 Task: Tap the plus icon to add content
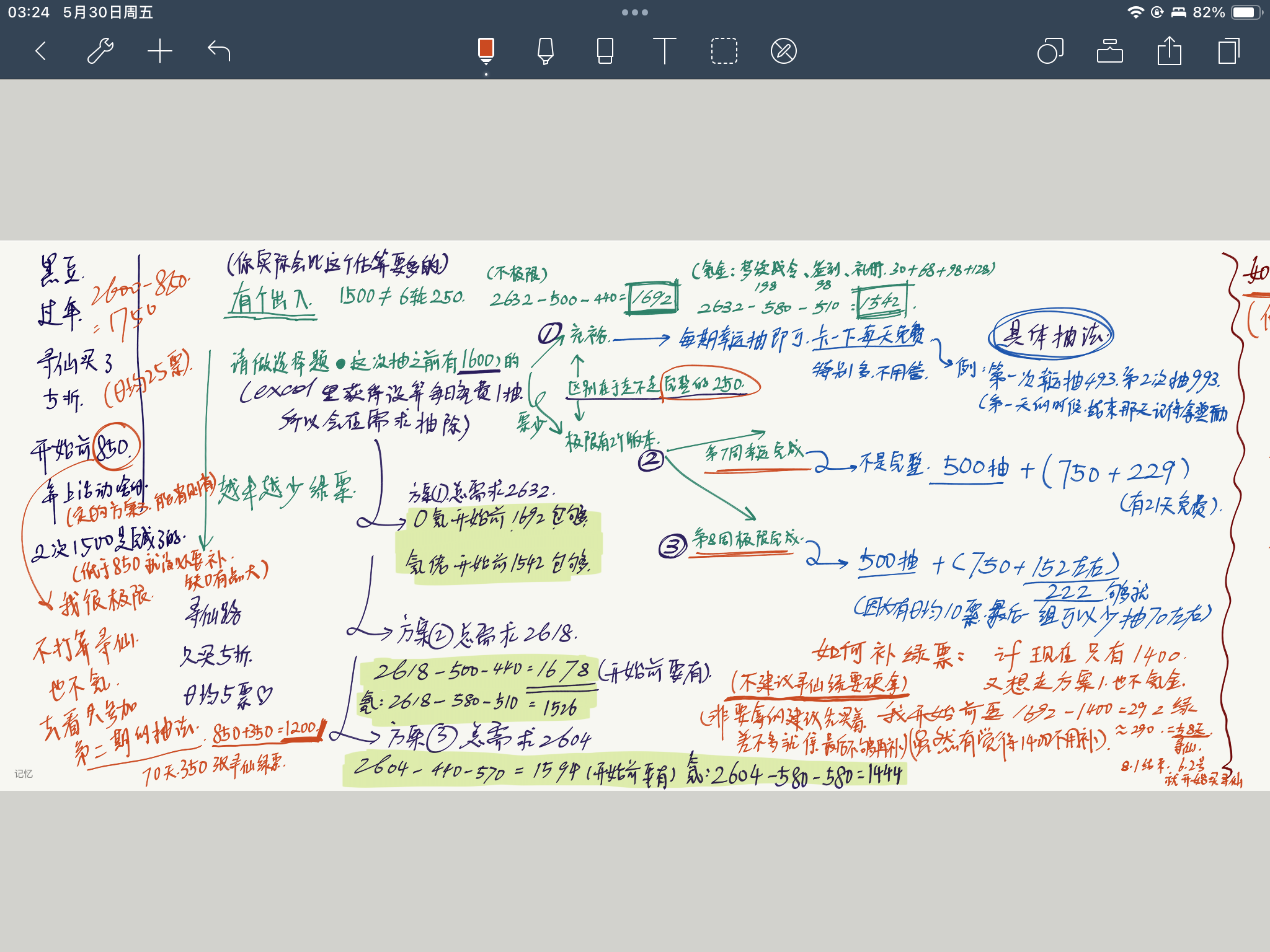pyautogui.click(x=160, y=51)
